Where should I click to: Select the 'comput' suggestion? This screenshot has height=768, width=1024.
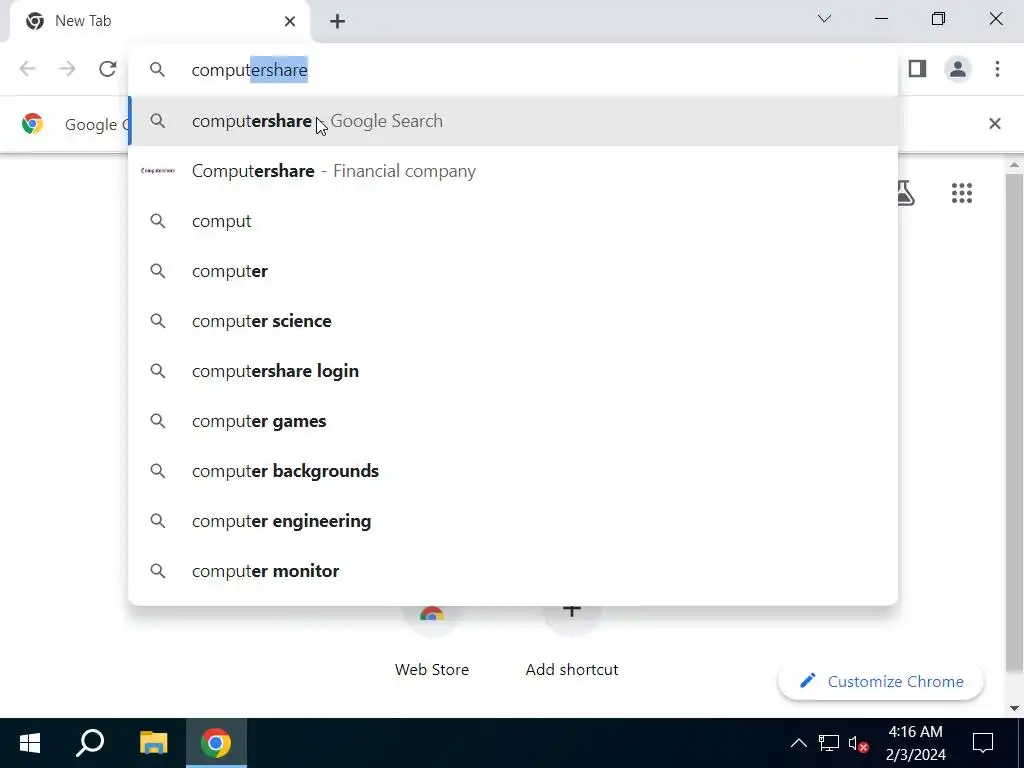tap(513, 221)
